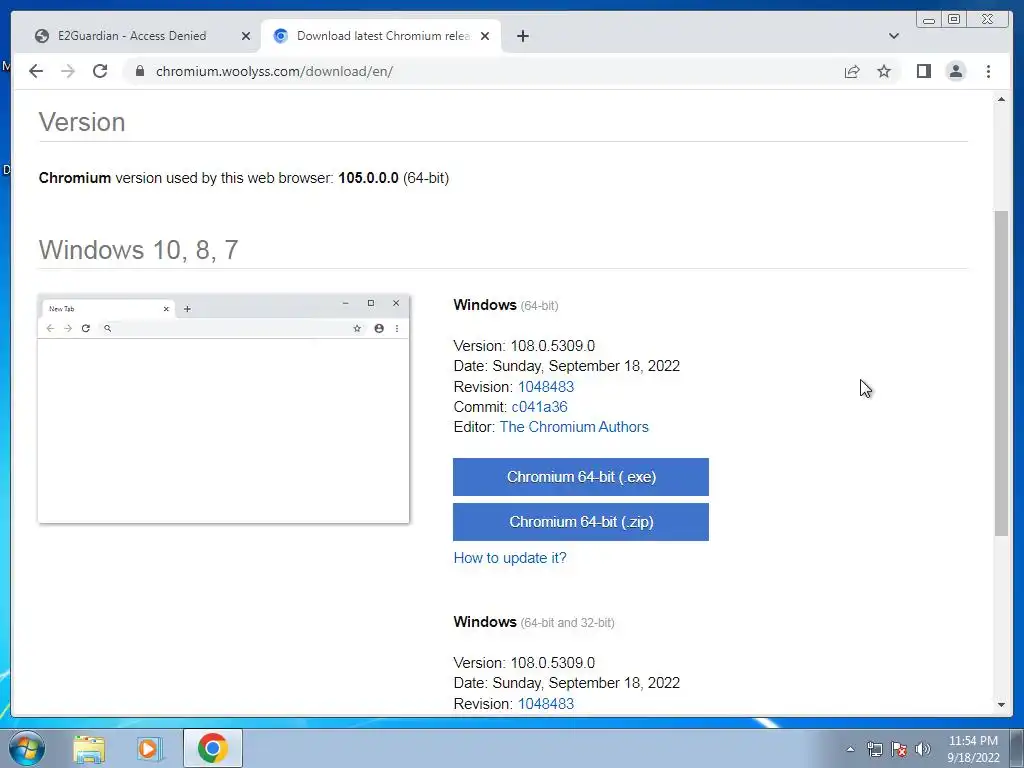Open revision 1048483 link for 32-bit section
Screen dimensions: 1024x768
(x=546, y=704)
